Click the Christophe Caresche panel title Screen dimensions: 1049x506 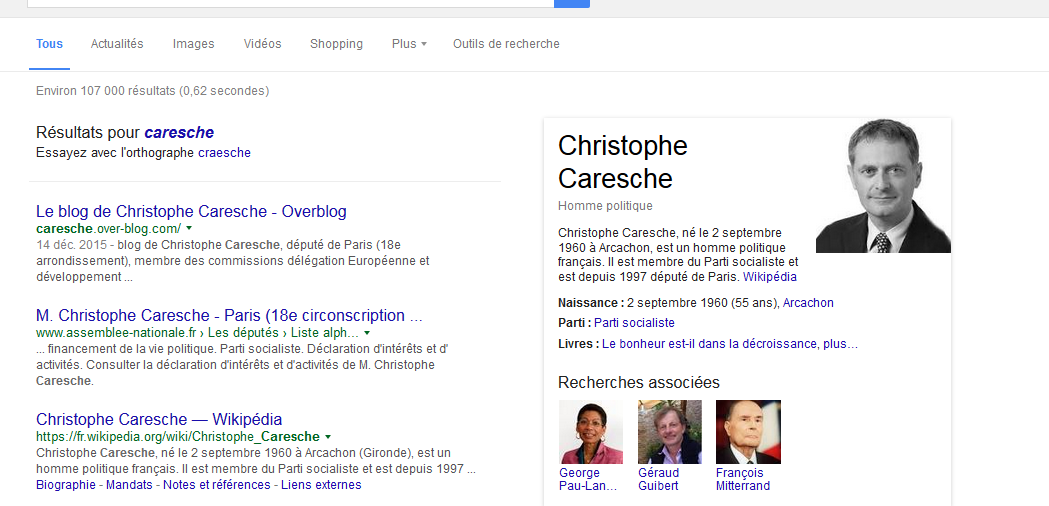[x=623, y=161]
